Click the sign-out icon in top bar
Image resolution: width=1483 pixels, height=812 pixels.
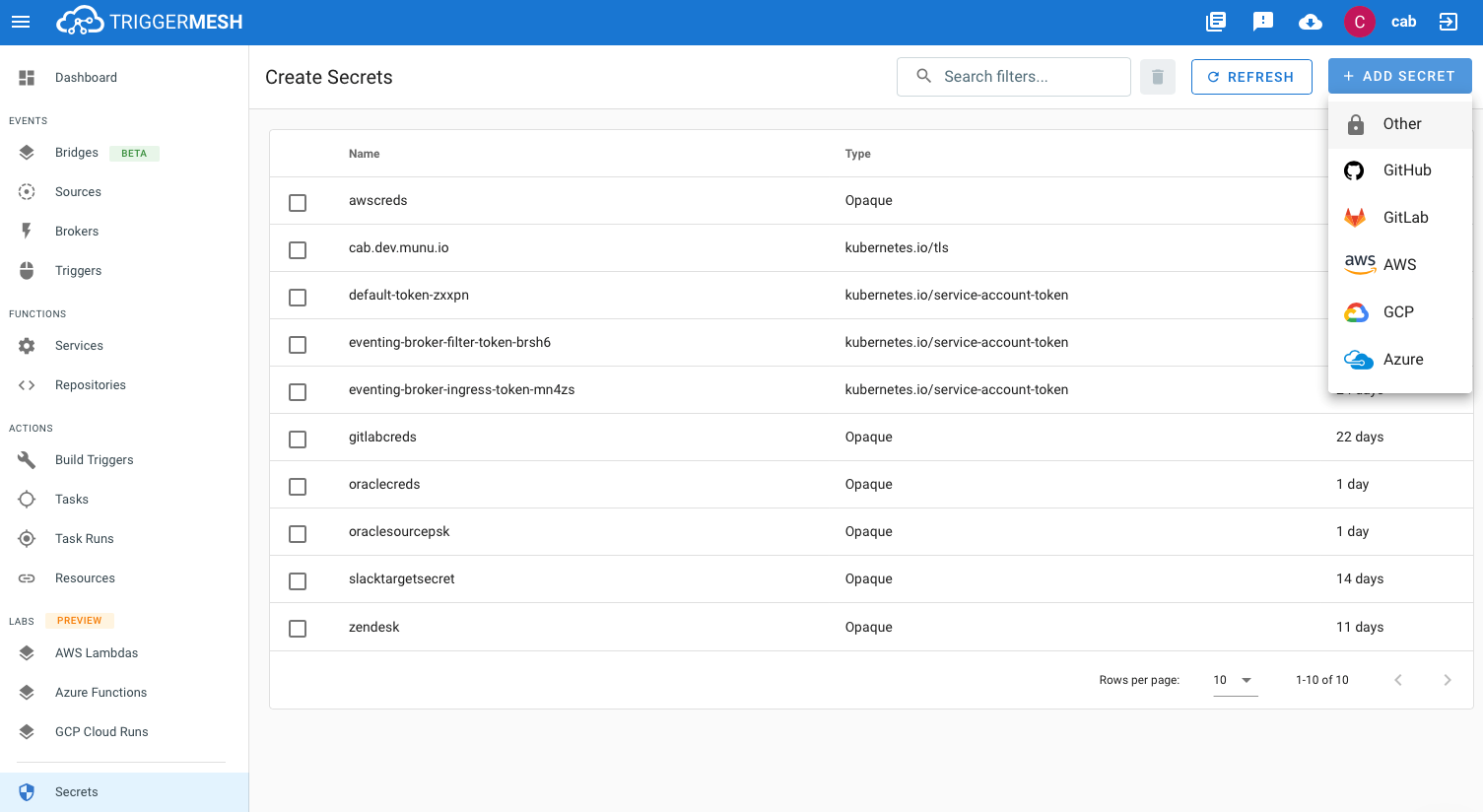(x=1447, y=21)
